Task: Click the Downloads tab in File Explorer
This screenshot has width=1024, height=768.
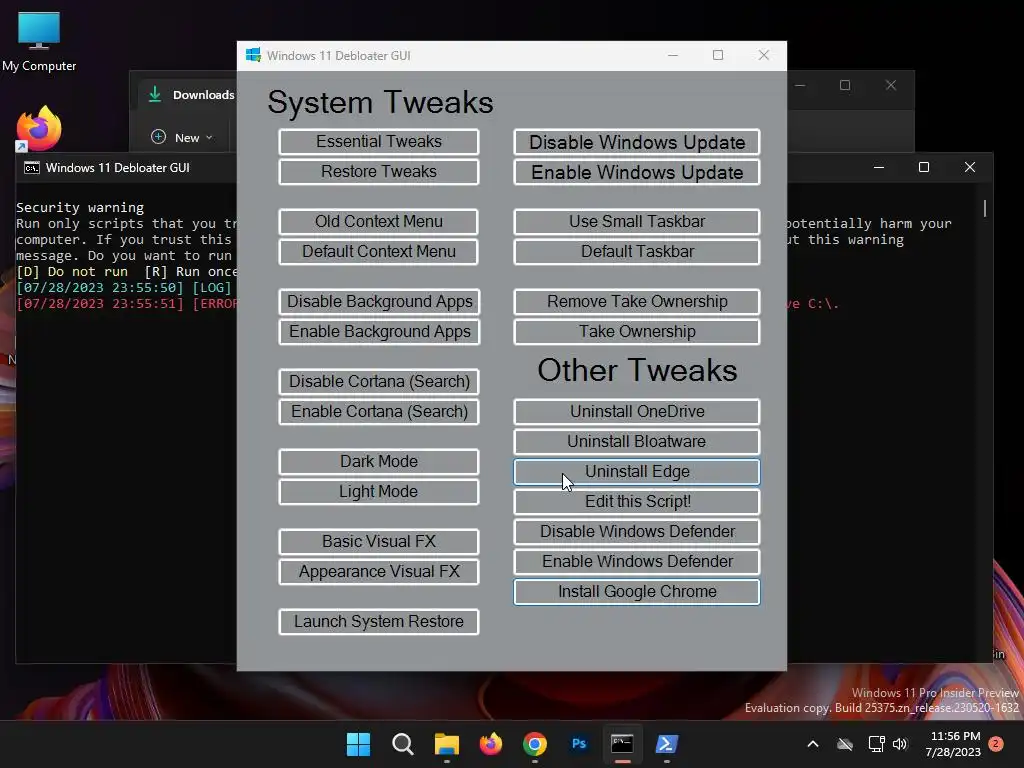Action: coord(191,95)
